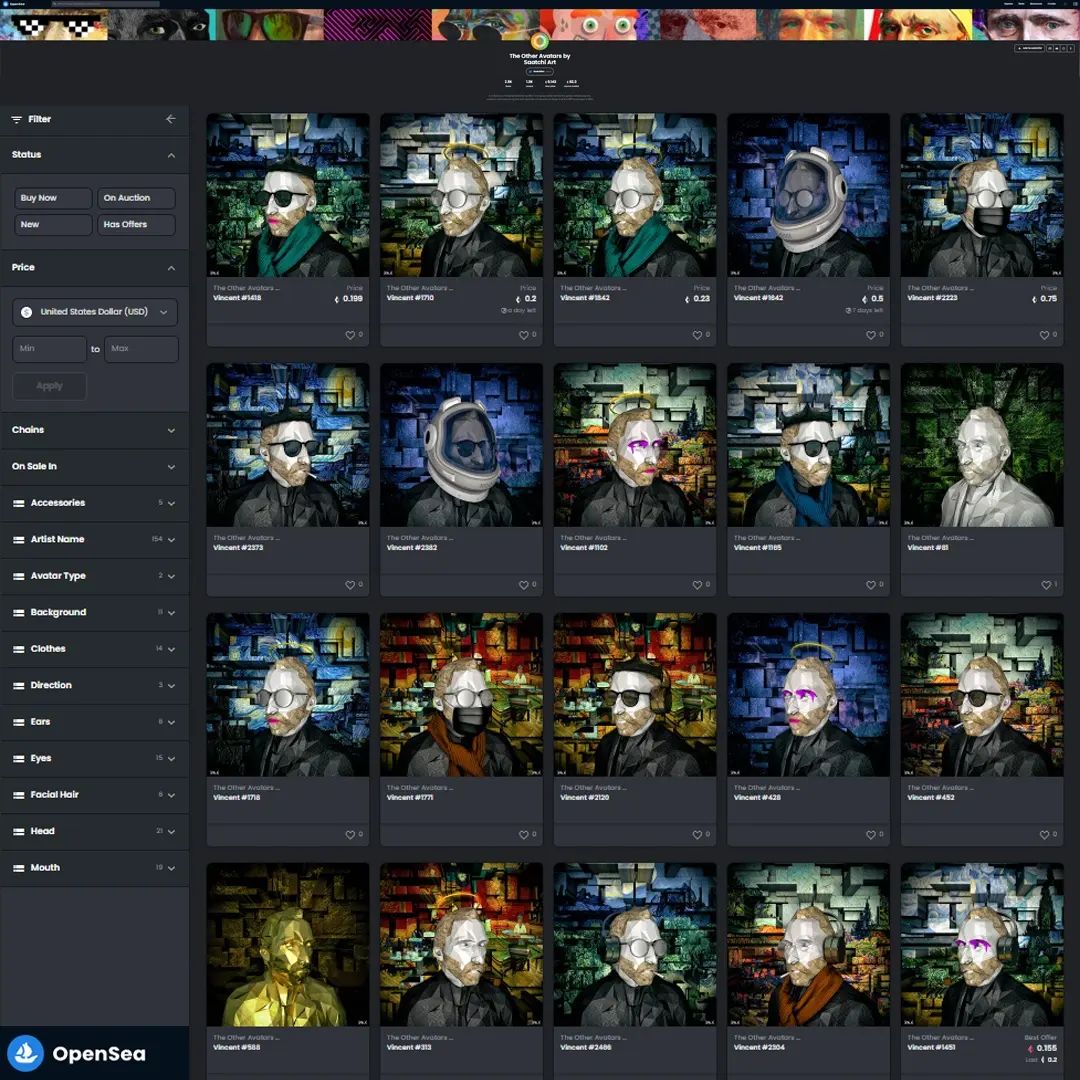This screenshot has width=1080, height=1080.
Task: Favorite Vincent #1102 with its heart icon
Action: pos(697,585)
